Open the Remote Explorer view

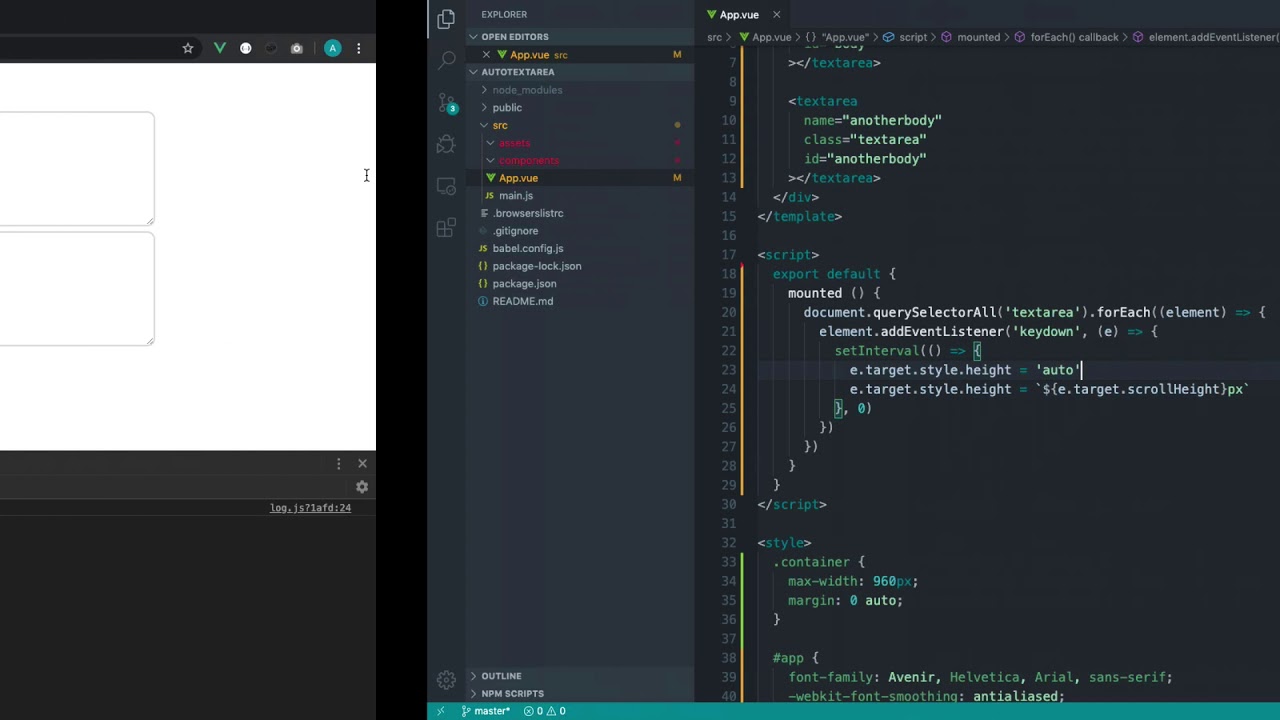pos(446,186)
